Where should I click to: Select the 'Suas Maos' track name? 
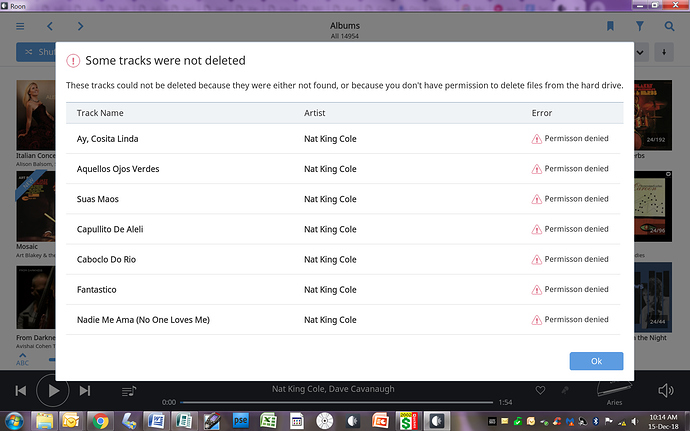coord(98,199)
